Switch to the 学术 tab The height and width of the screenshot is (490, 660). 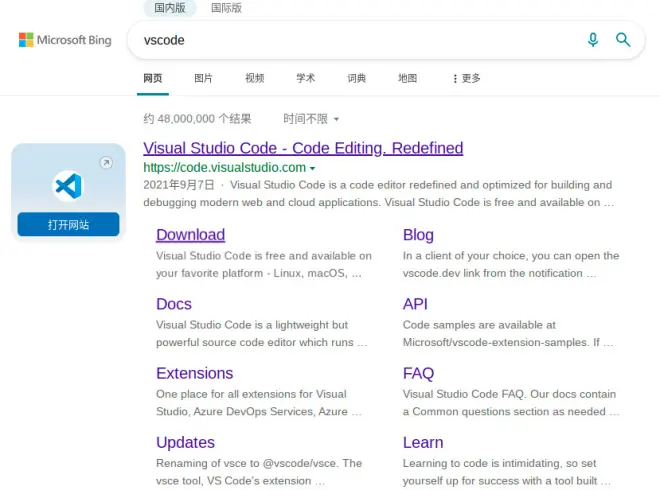pyautogui.click(x=306, y=78)
